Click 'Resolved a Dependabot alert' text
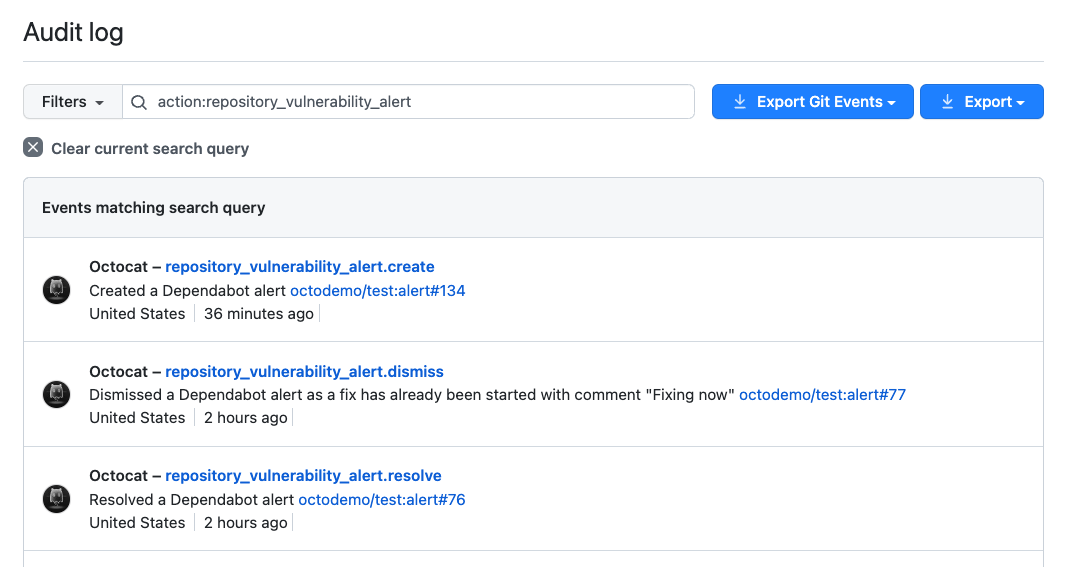The image size is (1075, 567). click(x=191, y=500)
